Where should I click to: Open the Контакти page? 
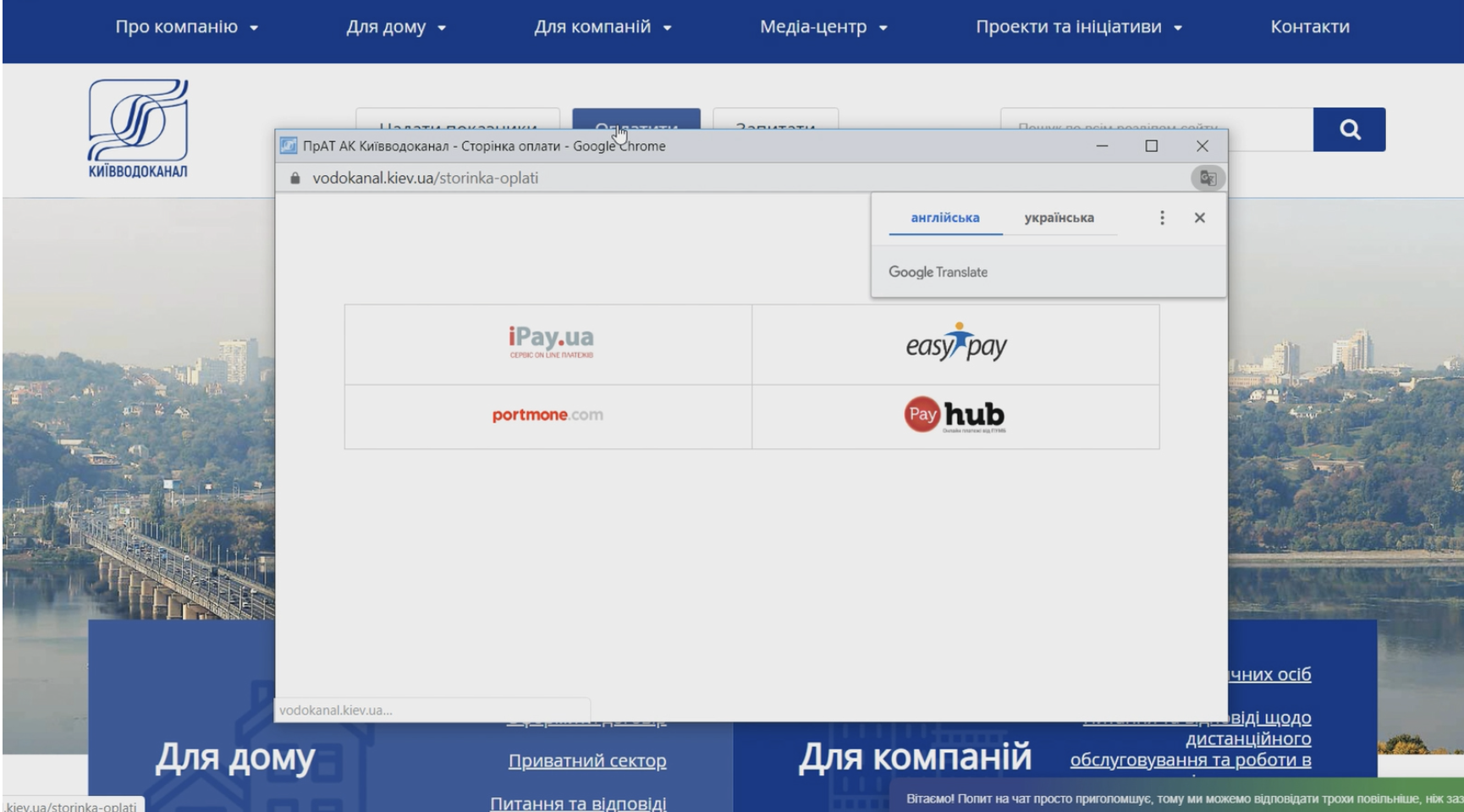click(x=1310, y=27)
